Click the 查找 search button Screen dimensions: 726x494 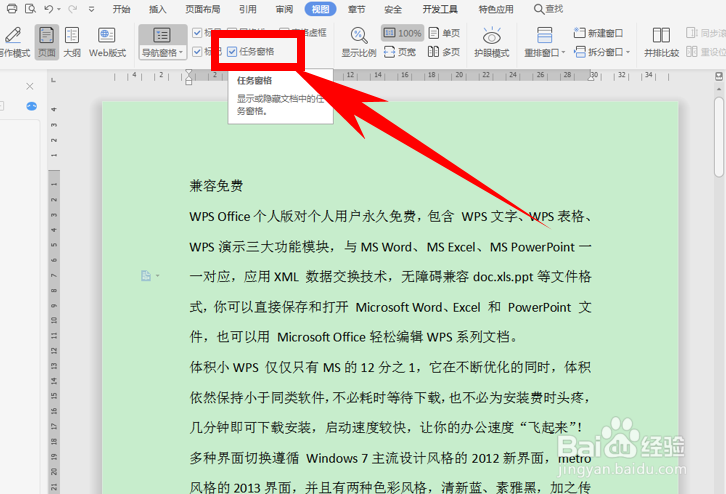[x=549, y=9]
